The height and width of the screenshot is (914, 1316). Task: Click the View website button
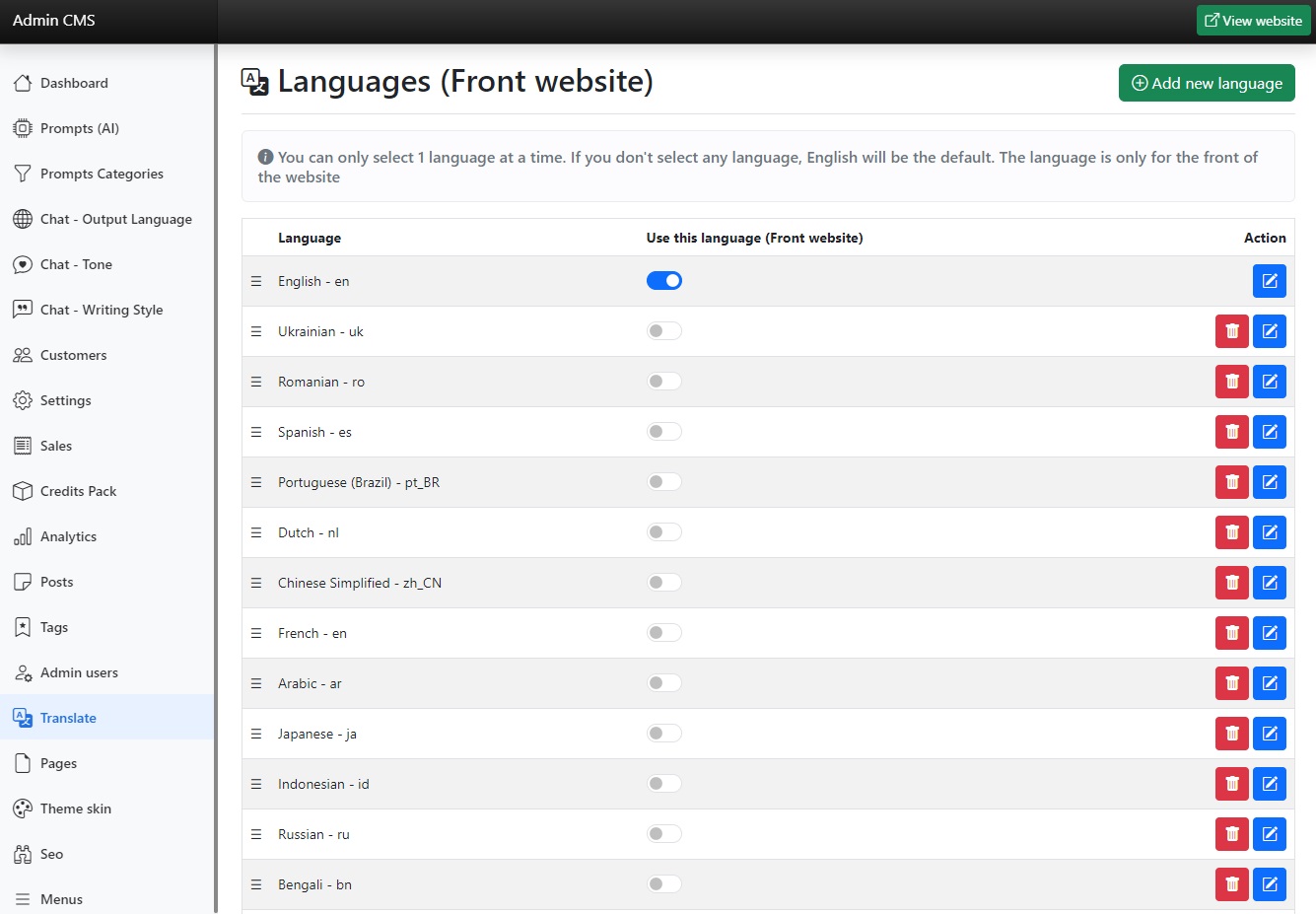coord(1253,21)
